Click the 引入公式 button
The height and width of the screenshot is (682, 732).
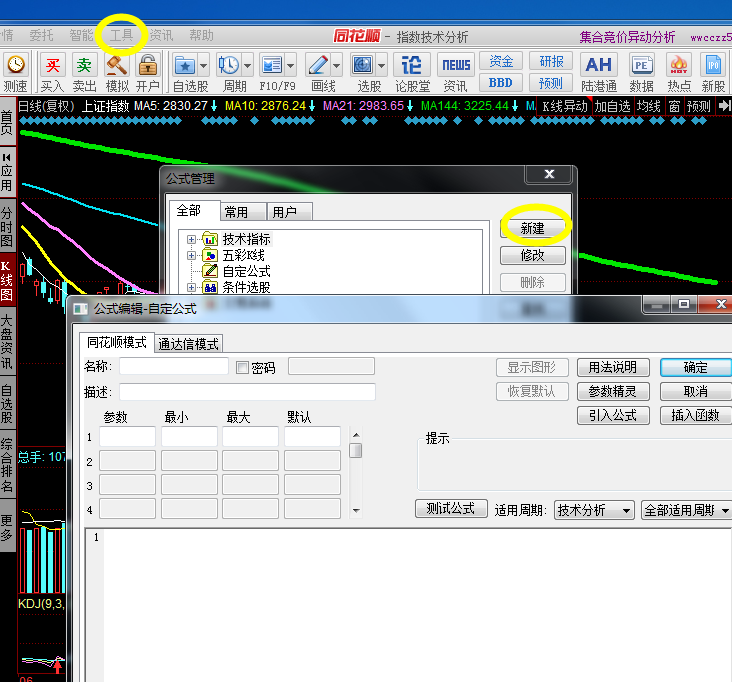pos(613,415)
